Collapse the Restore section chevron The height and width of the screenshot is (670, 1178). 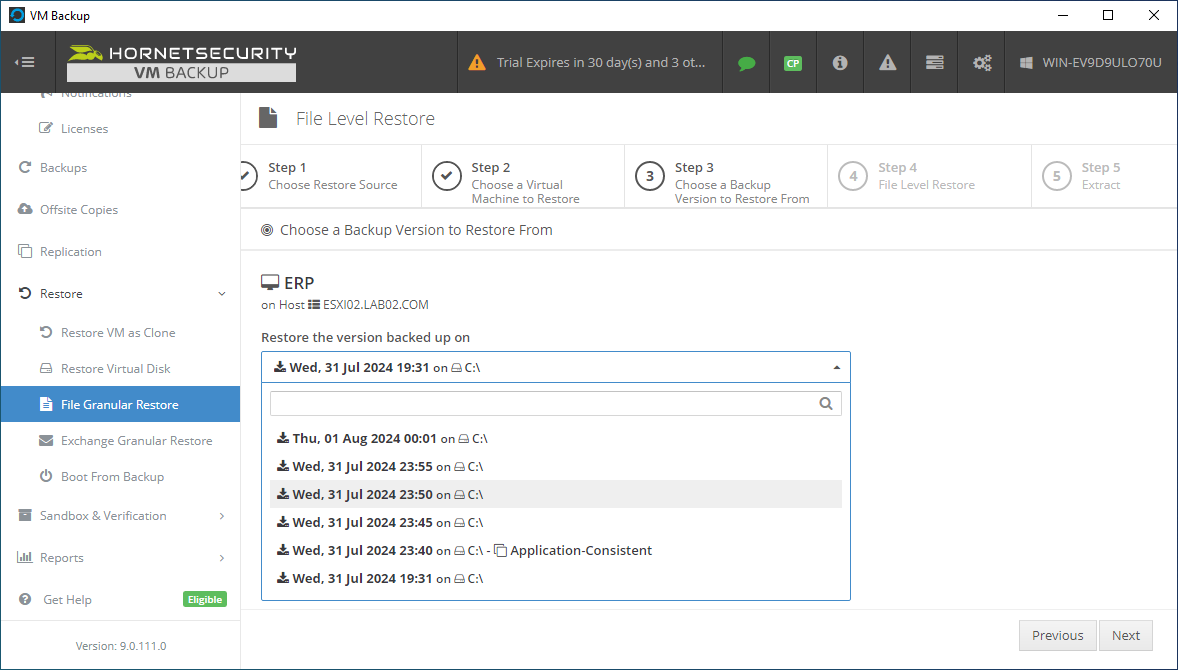pos(222,294)
